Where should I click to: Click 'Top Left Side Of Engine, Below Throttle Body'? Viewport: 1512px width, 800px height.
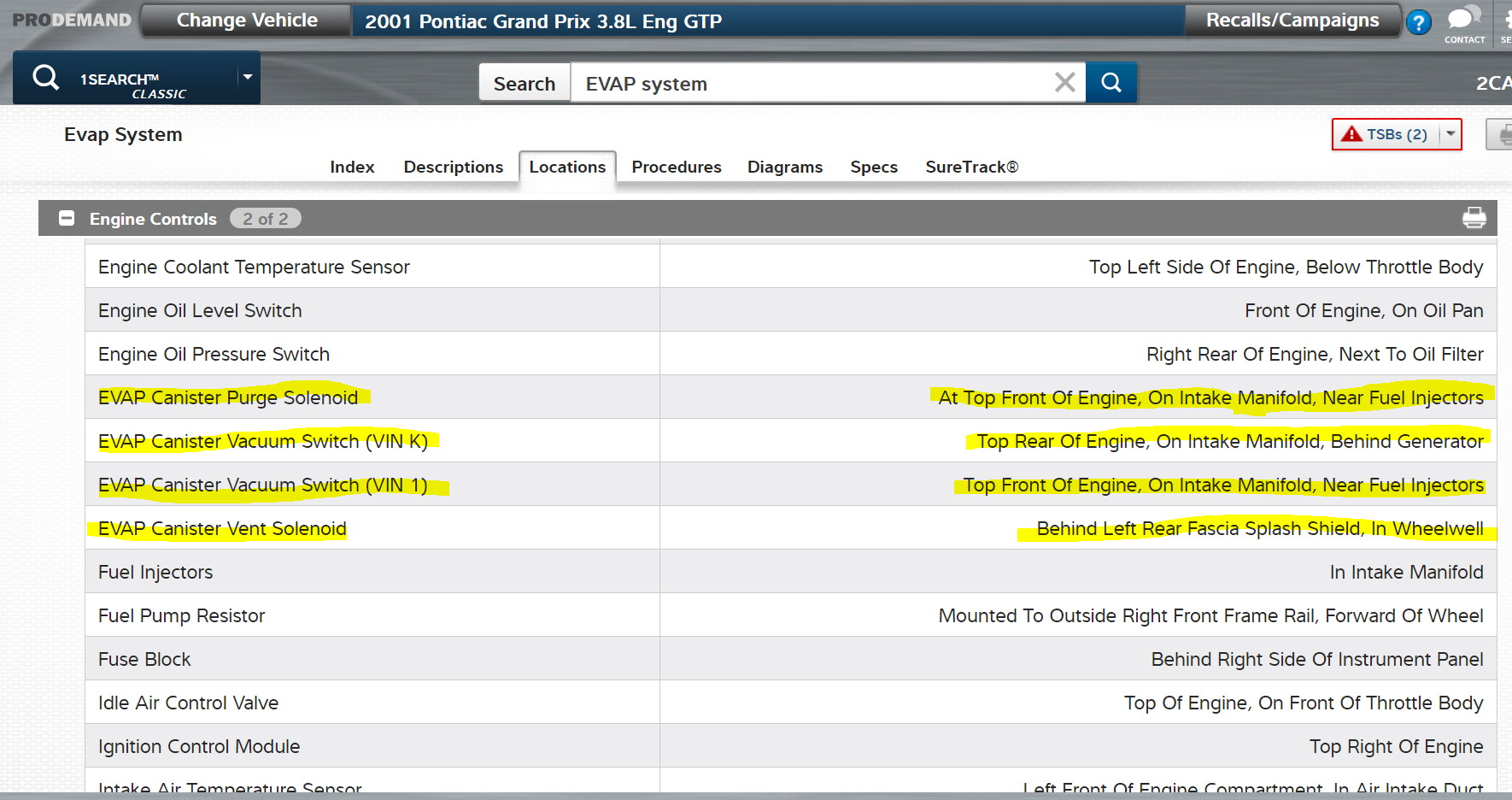pyautogui.click(x=1286, y=267)
